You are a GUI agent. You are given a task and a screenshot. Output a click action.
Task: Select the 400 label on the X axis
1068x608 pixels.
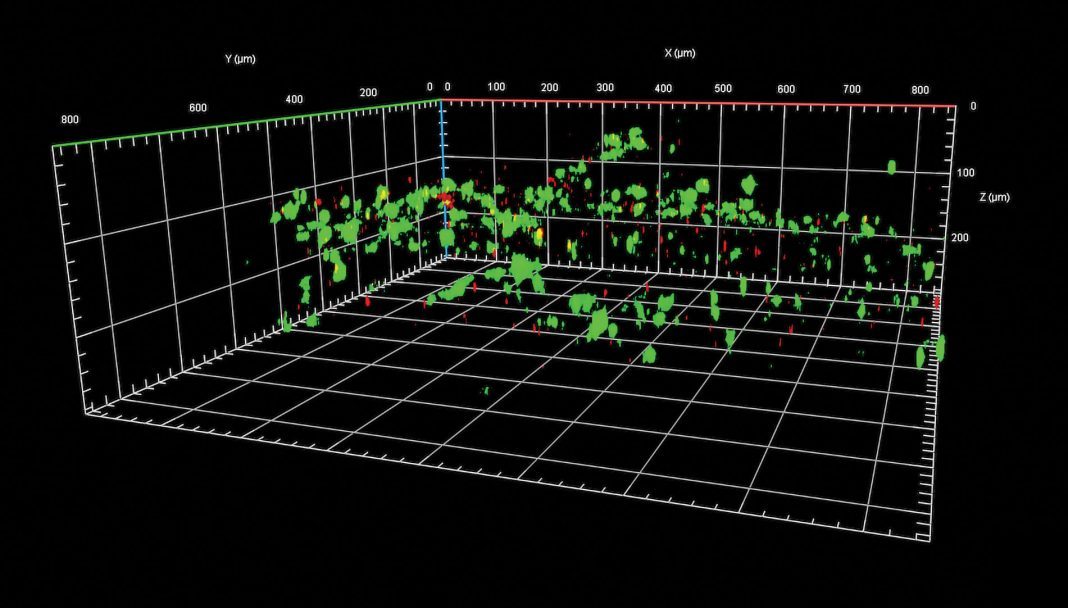coord(663,88)
